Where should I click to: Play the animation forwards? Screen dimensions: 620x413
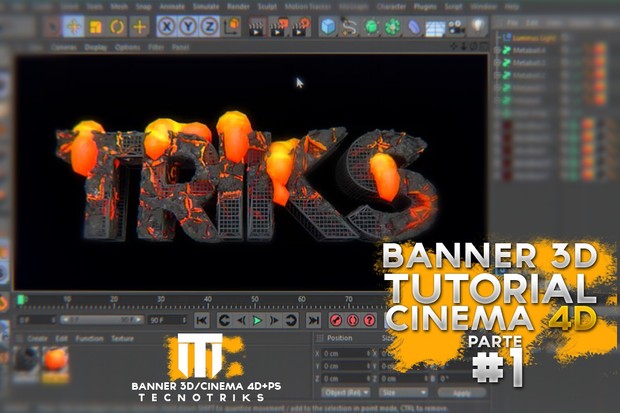(257, 320)
